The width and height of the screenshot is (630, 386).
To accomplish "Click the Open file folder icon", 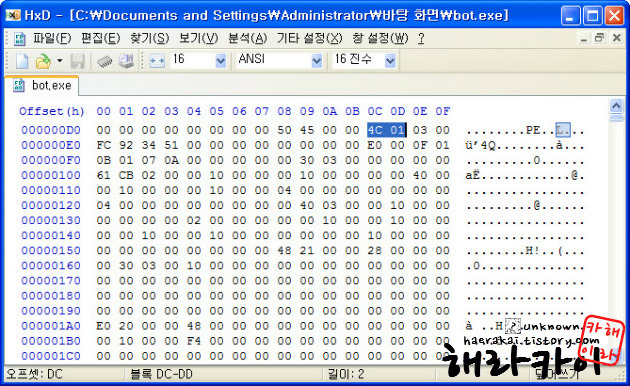I will pyautogui.click(x=43, y=61).
